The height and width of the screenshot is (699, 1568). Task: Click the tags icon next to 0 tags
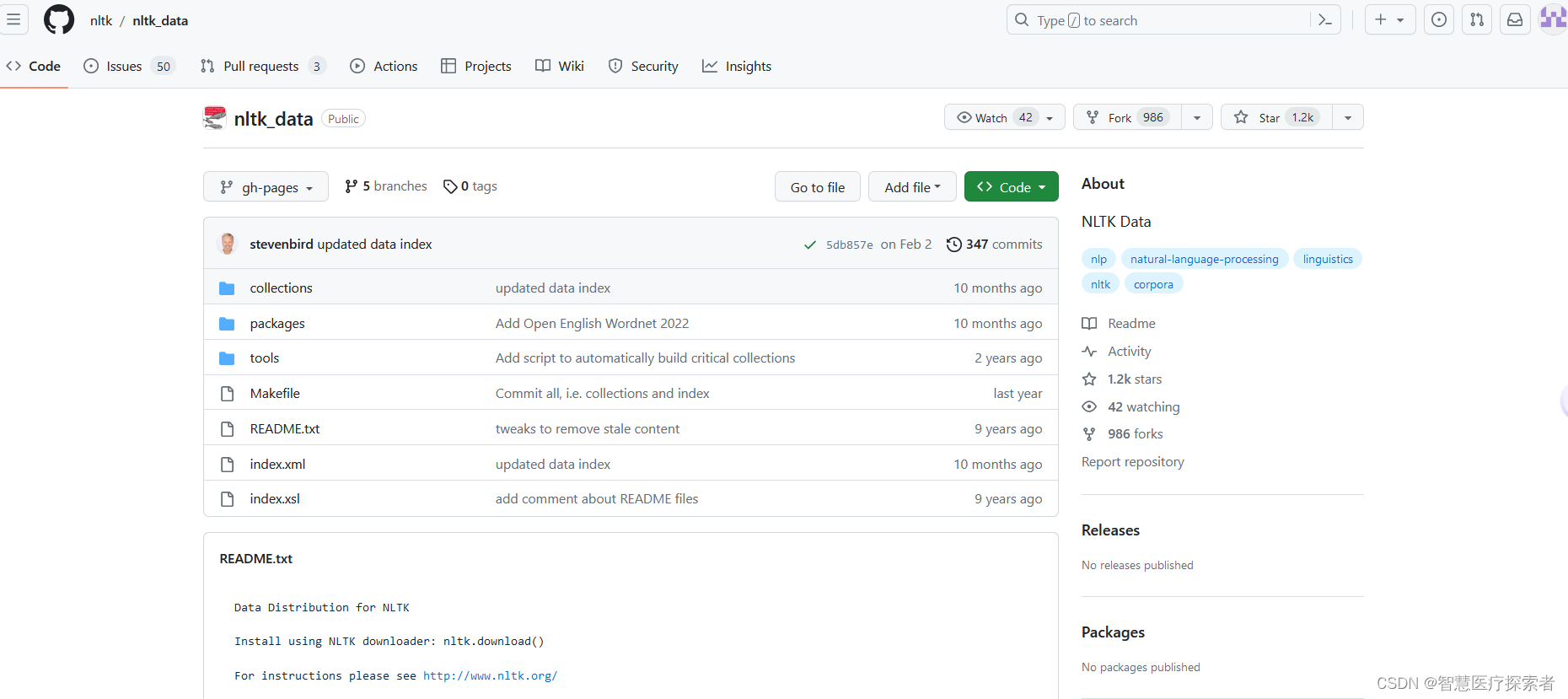pyautogui.click(x=450, y=186)
